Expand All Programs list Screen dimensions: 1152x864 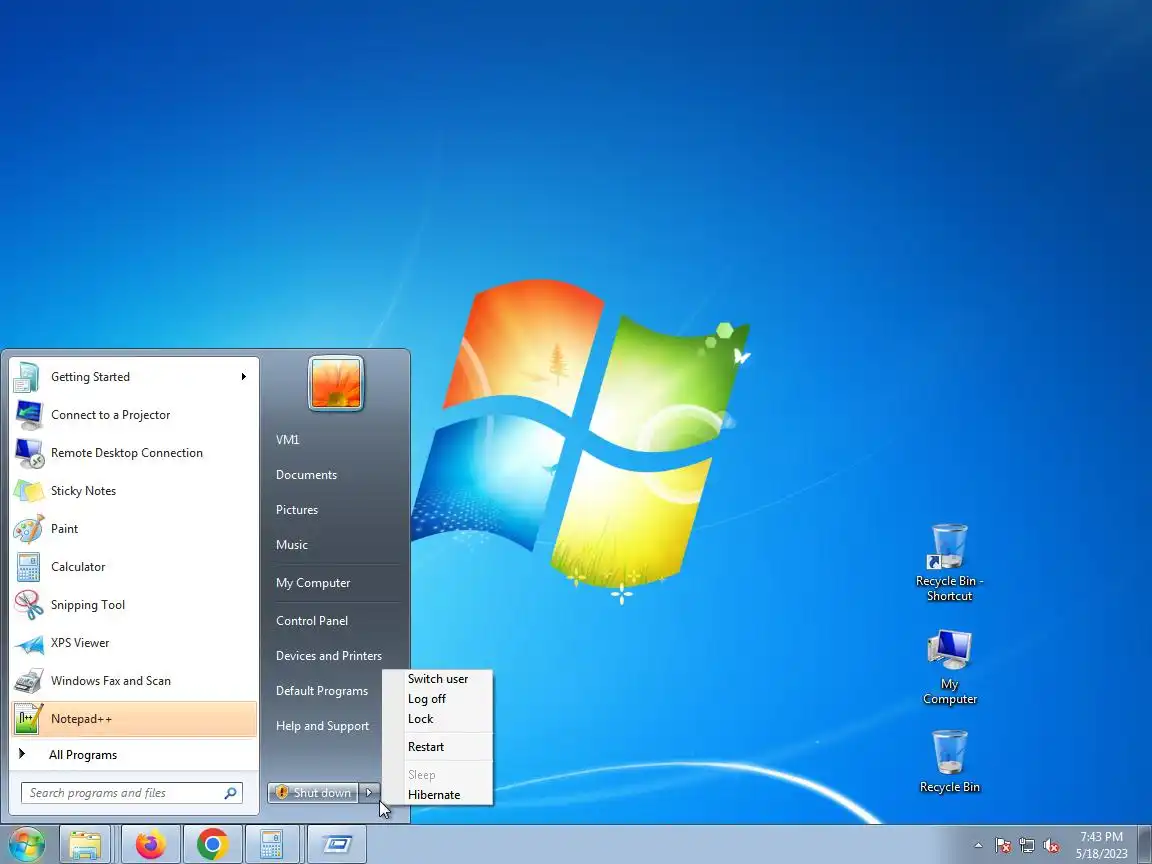click(134, 755)
